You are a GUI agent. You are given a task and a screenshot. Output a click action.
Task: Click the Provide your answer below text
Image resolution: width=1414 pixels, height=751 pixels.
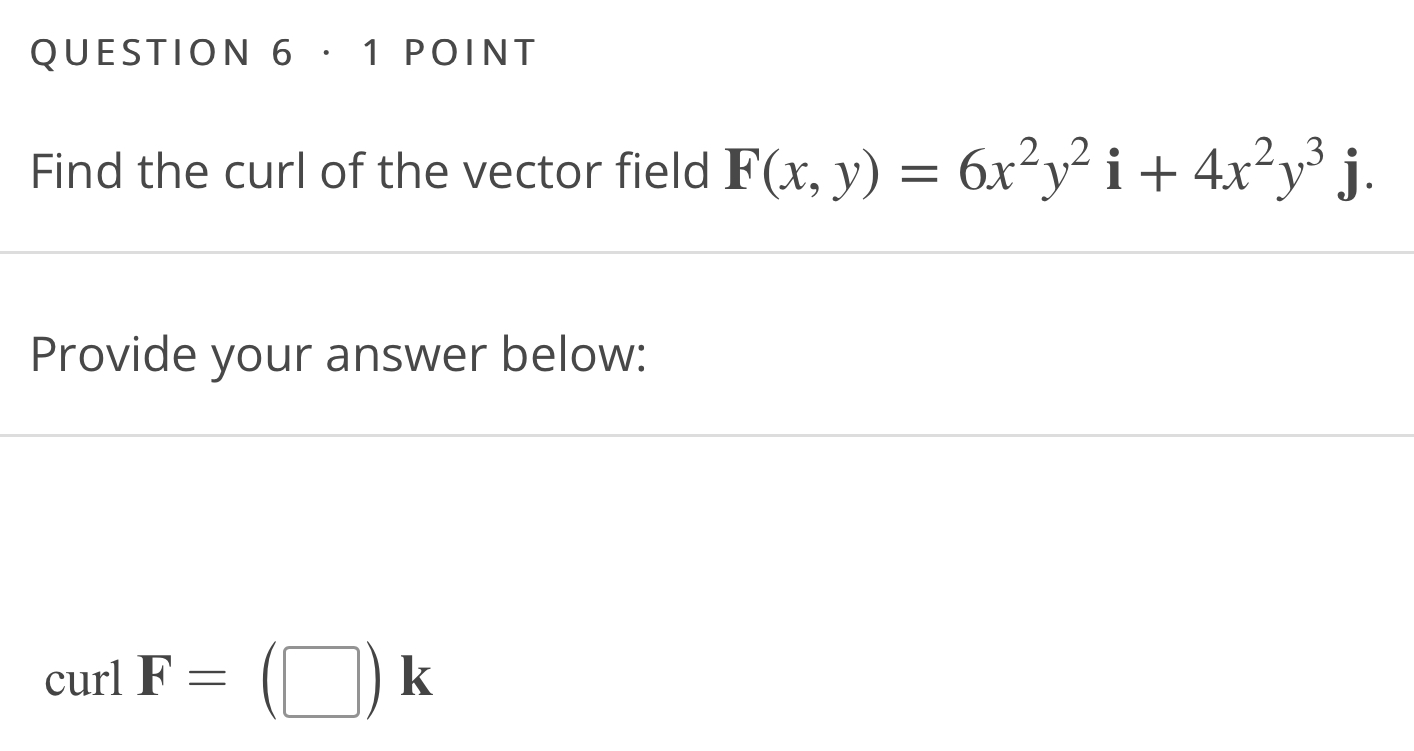coord(337,355)
